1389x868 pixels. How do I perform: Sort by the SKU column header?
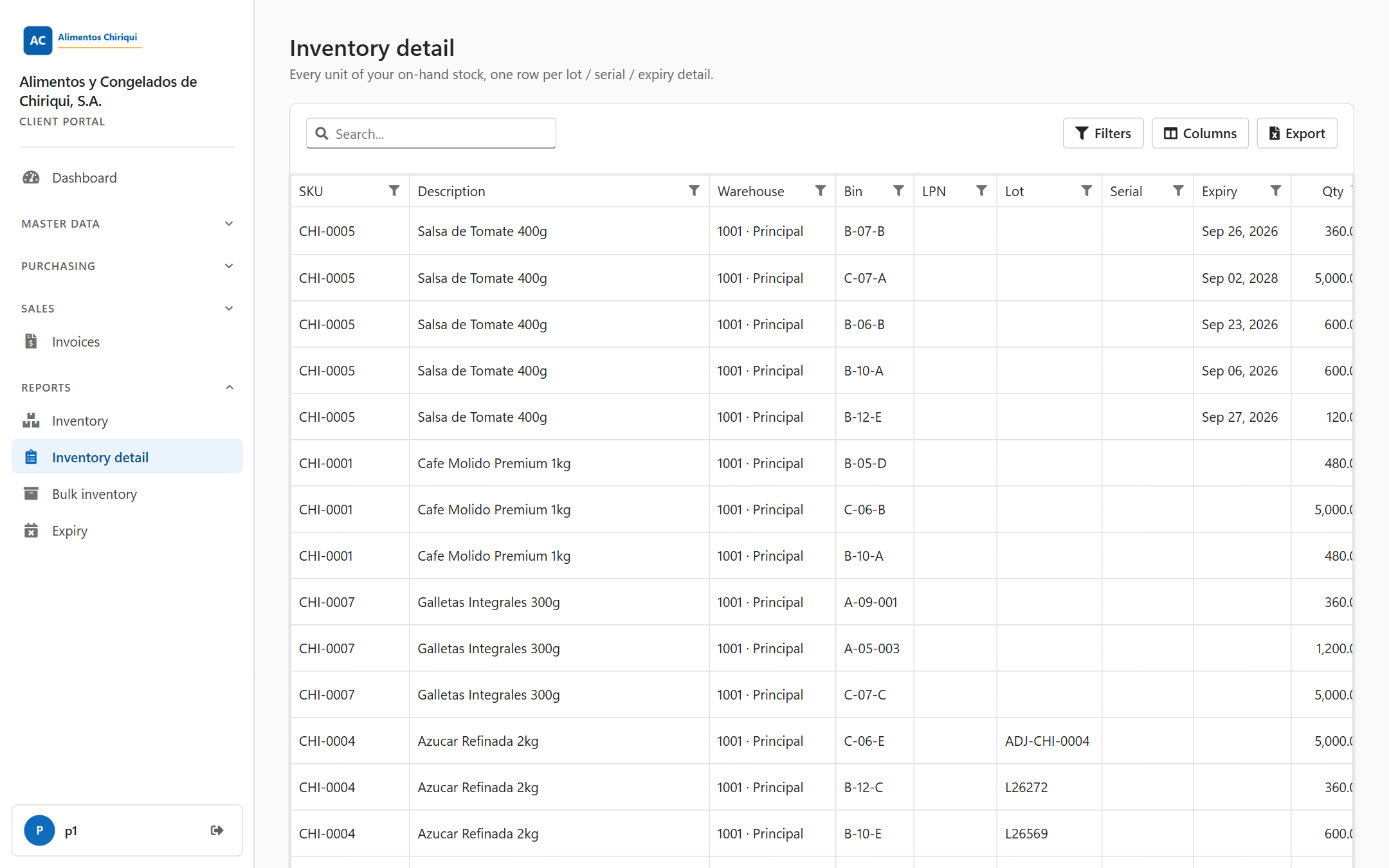point(311,191)
